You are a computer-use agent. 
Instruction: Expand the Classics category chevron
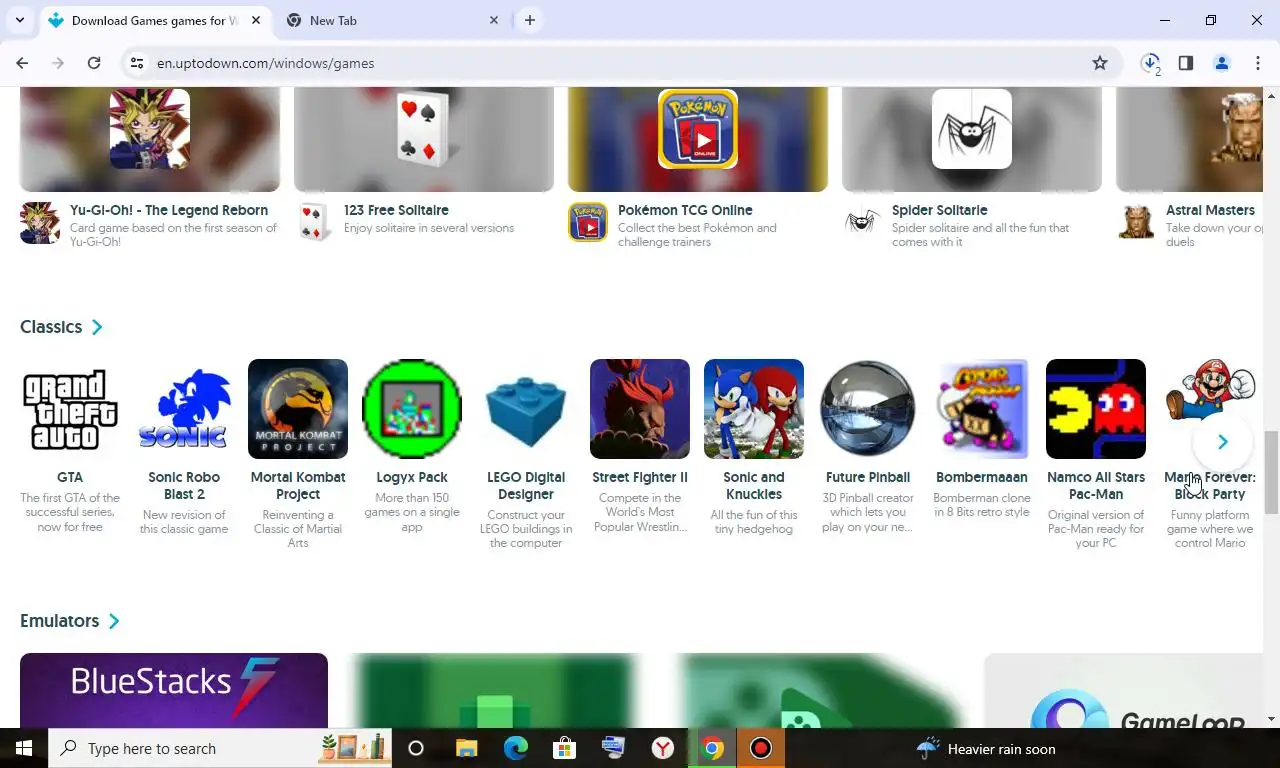point(97,327)
